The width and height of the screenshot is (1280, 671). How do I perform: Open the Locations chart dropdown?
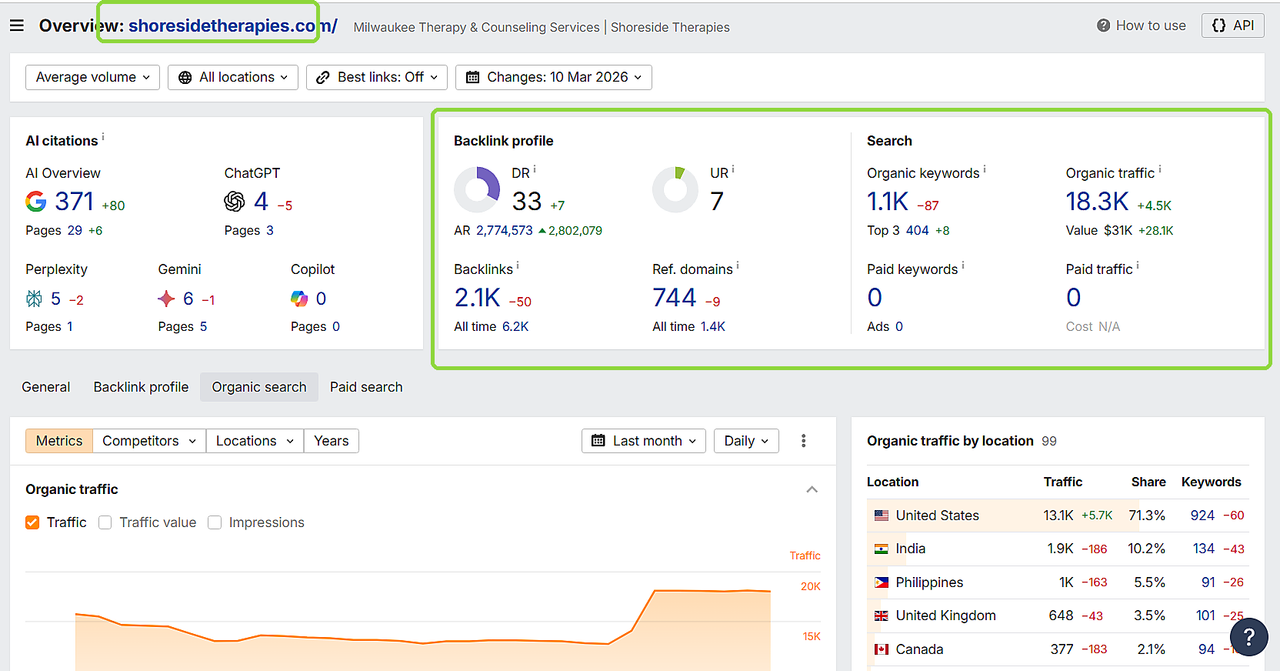pyautogui.click(x=255, y=441)
